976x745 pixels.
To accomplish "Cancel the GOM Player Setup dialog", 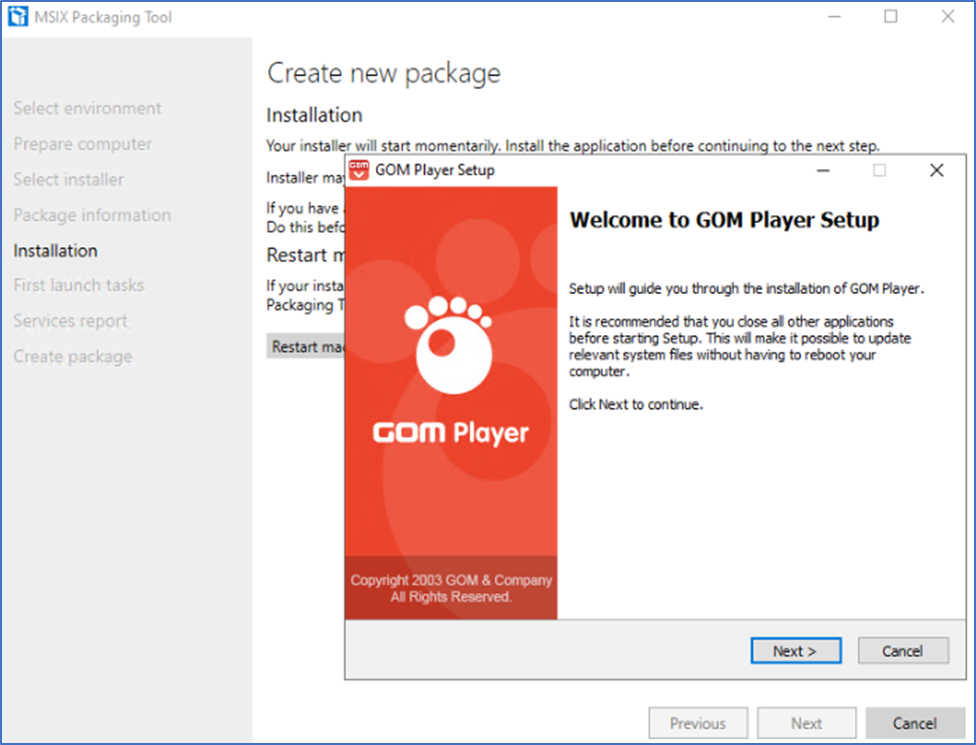I will tap(903, 650).
